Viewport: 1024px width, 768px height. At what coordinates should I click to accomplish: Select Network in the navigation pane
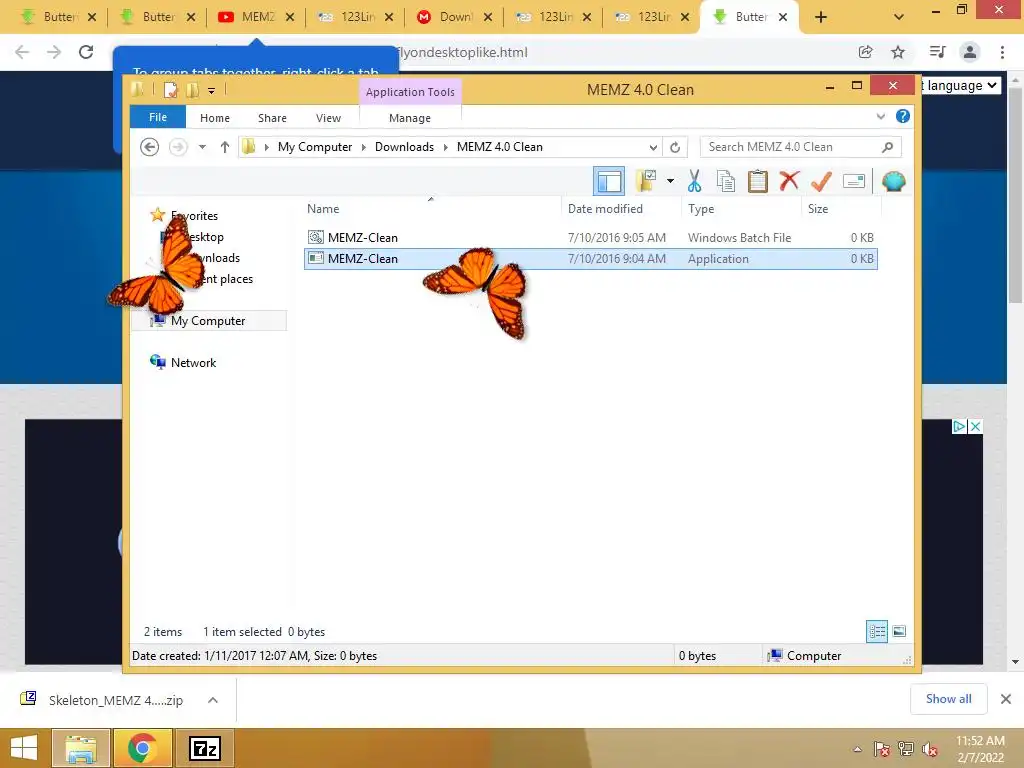(193, 362)
